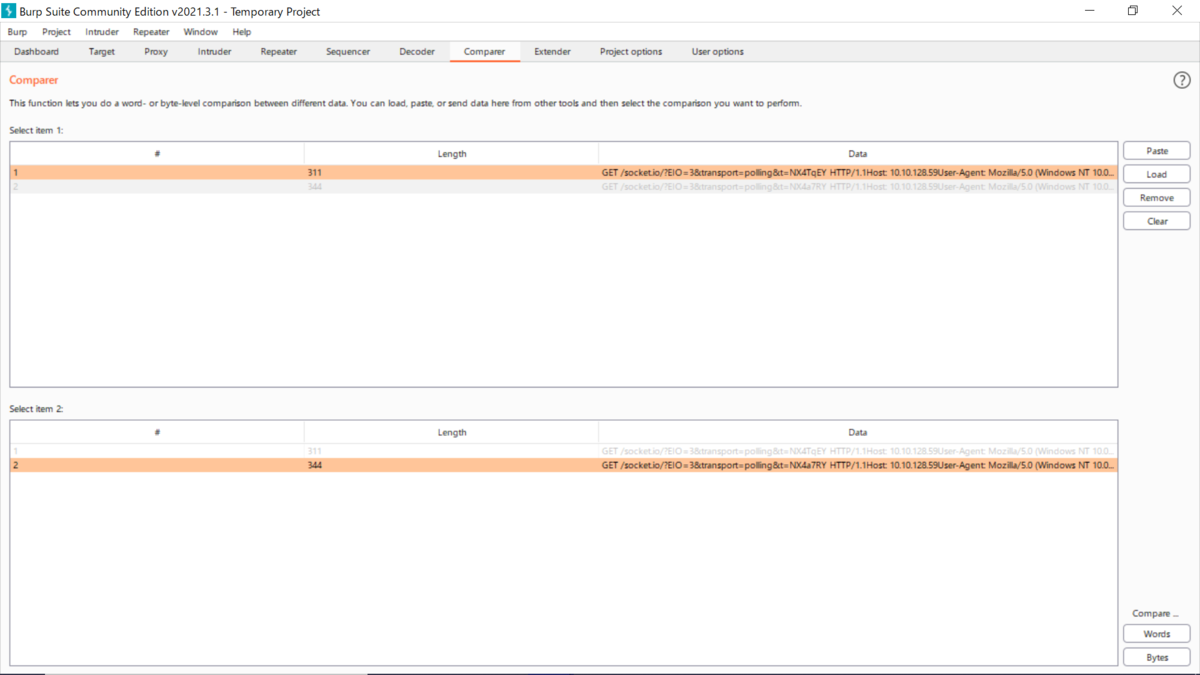1200x675 pixels.
Task: Click the Data column header in item 1 table
Action: pyautogui.click(x=858, y=154)
